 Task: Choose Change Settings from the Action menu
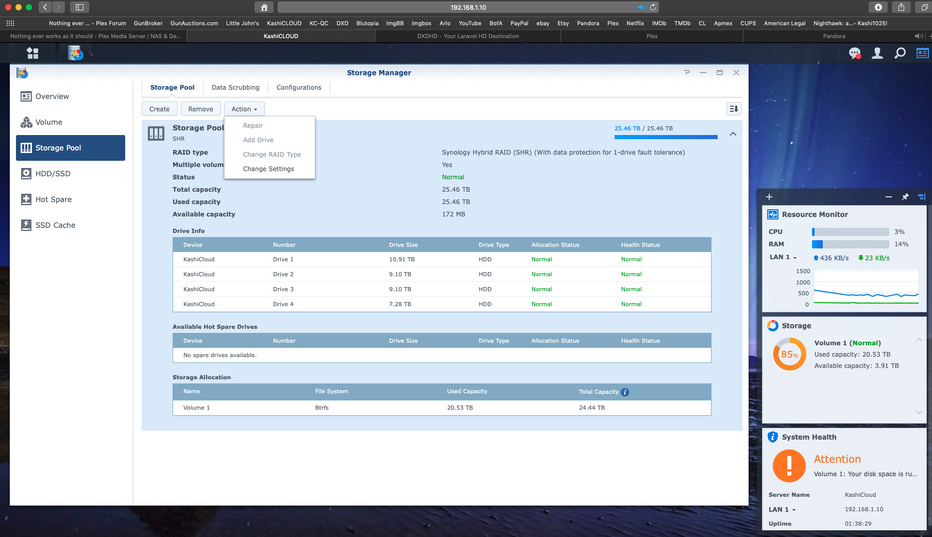click(268, 169)
